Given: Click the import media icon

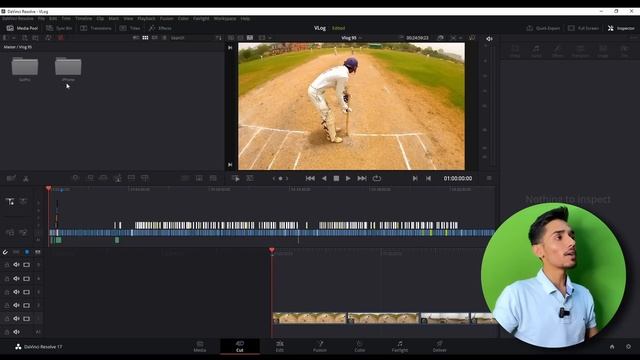Looking at the screenshot, I should tap(24, 38).
